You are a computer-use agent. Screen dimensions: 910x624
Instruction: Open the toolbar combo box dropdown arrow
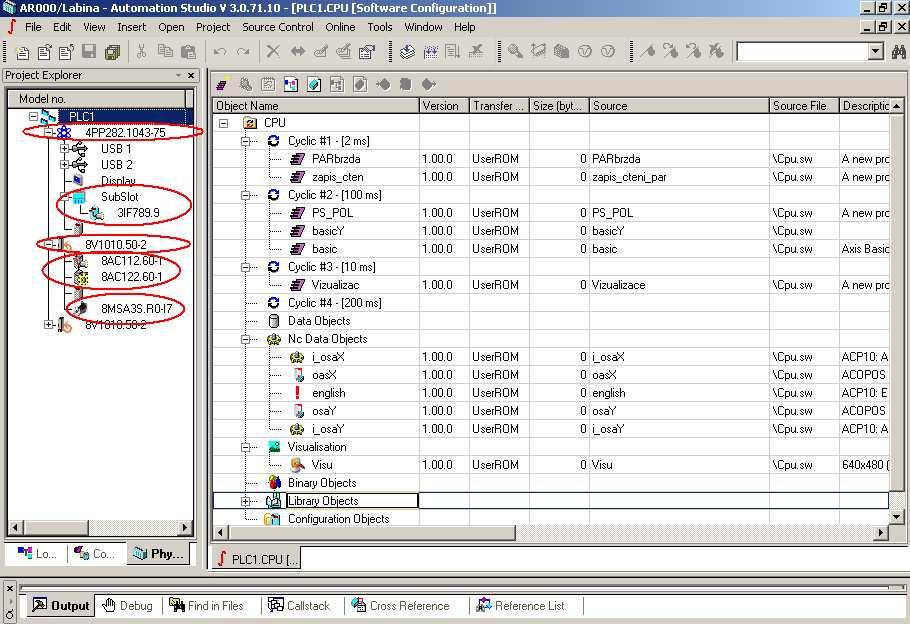(x=876, y=52)
